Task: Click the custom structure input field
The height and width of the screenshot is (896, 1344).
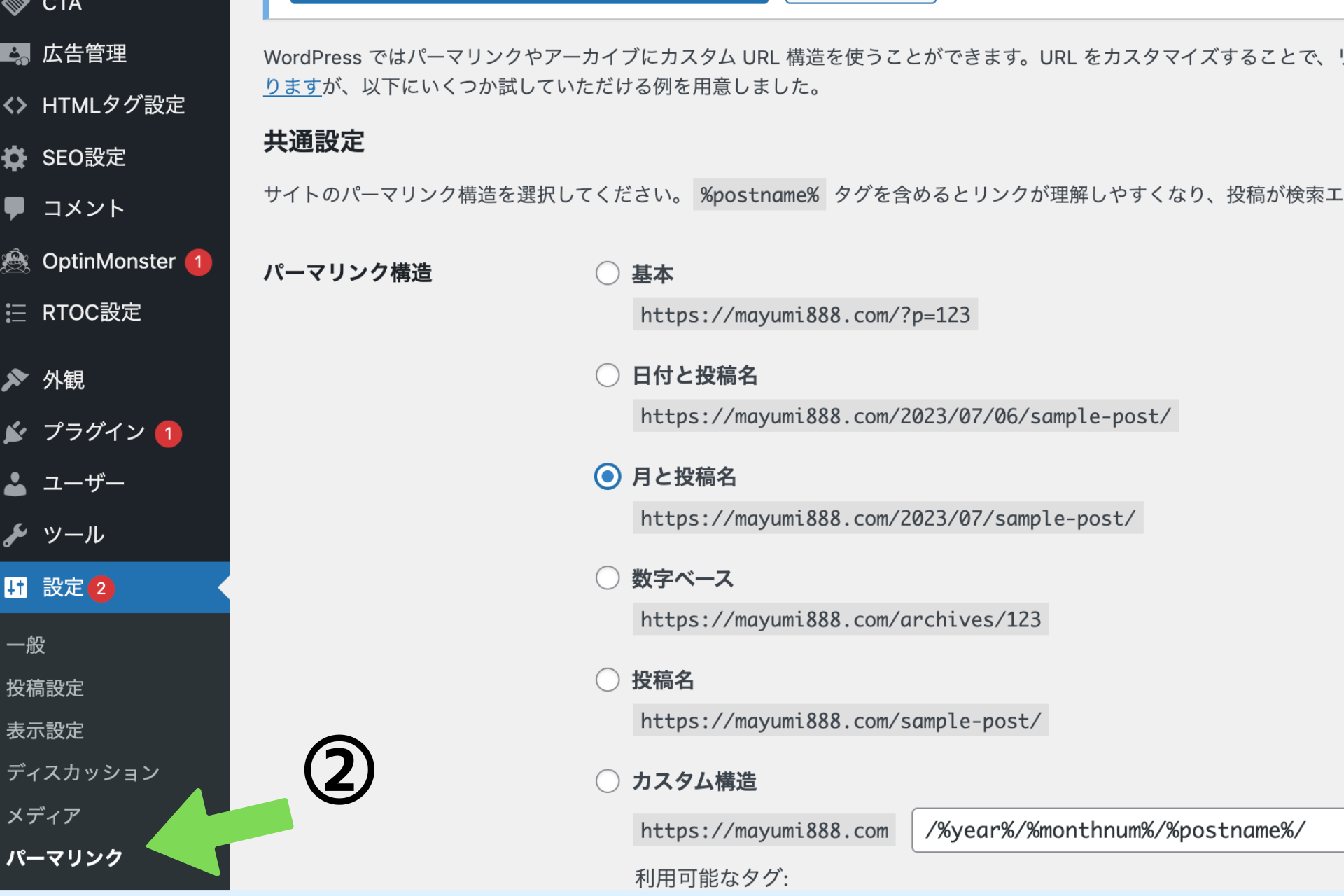Action: tap(1128, 830)
